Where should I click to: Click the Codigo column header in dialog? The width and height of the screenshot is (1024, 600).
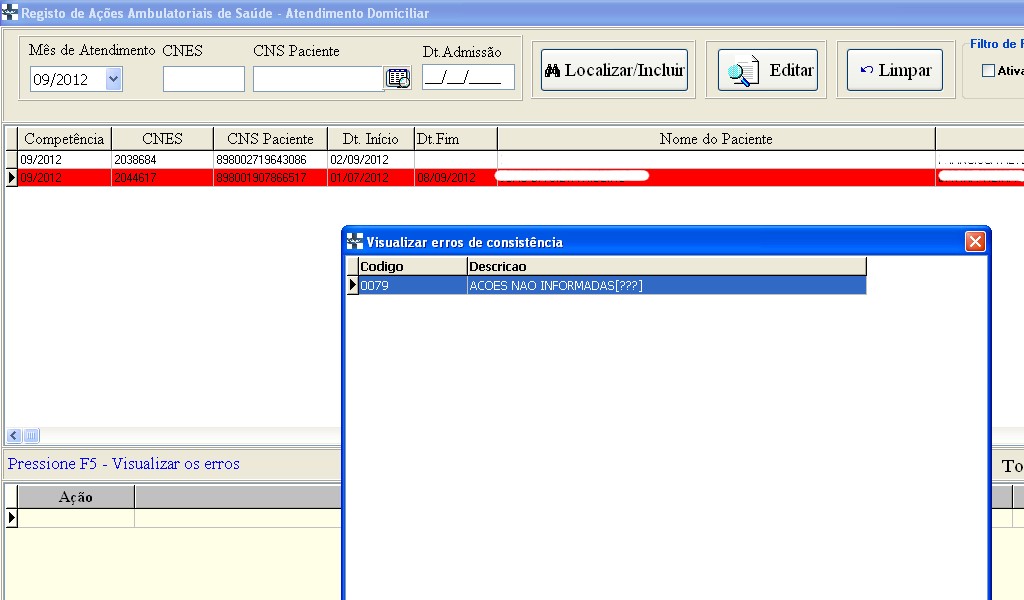coord(412,267)
